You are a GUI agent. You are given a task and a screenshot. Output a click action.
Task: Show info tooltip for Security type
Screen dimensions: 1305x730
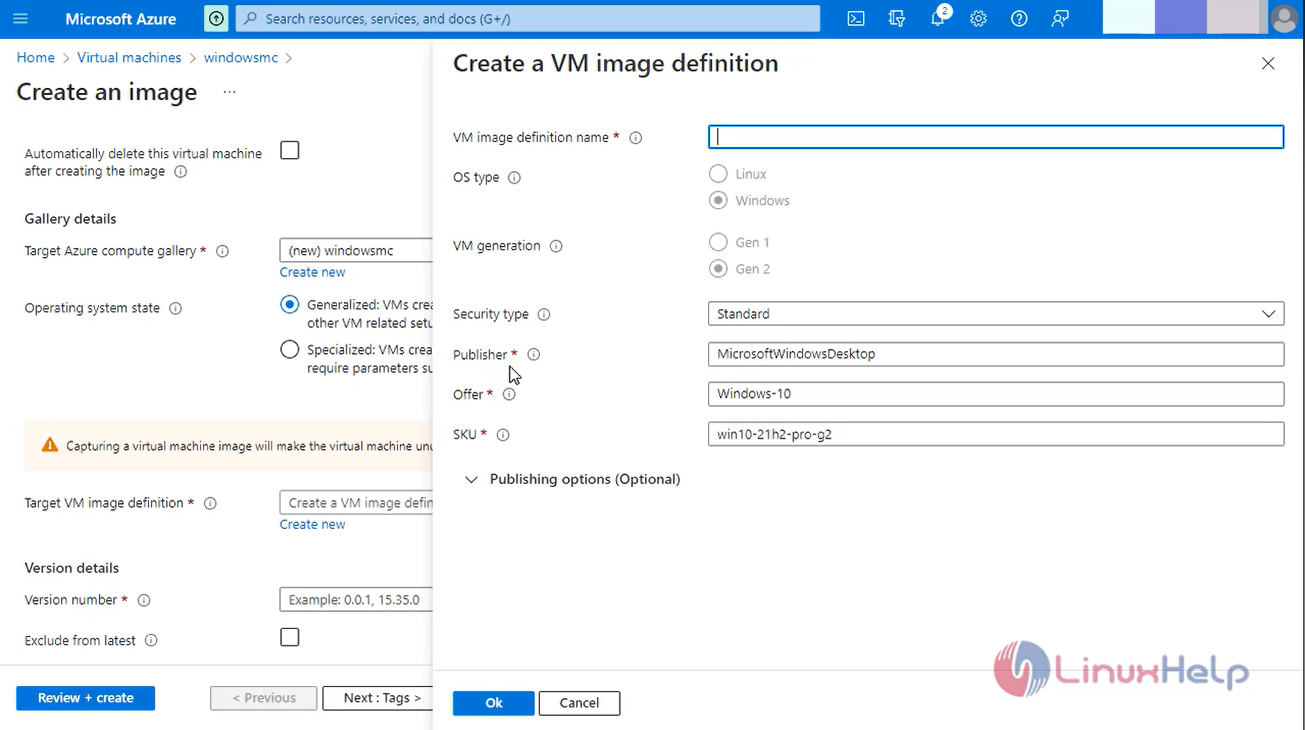544,314
